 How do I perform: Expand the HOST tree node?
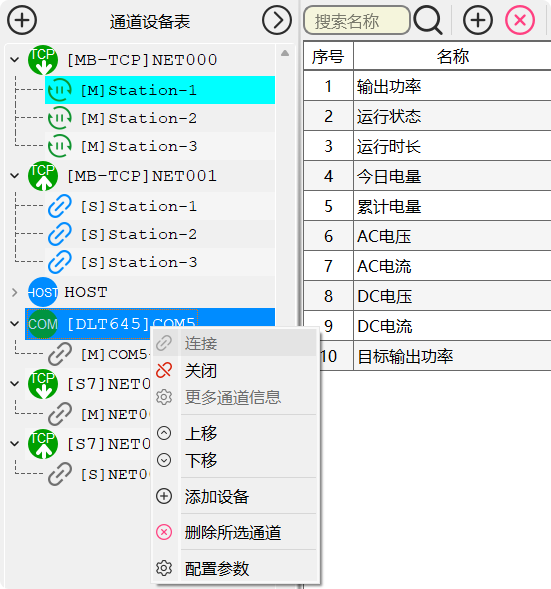coord(15,292)
